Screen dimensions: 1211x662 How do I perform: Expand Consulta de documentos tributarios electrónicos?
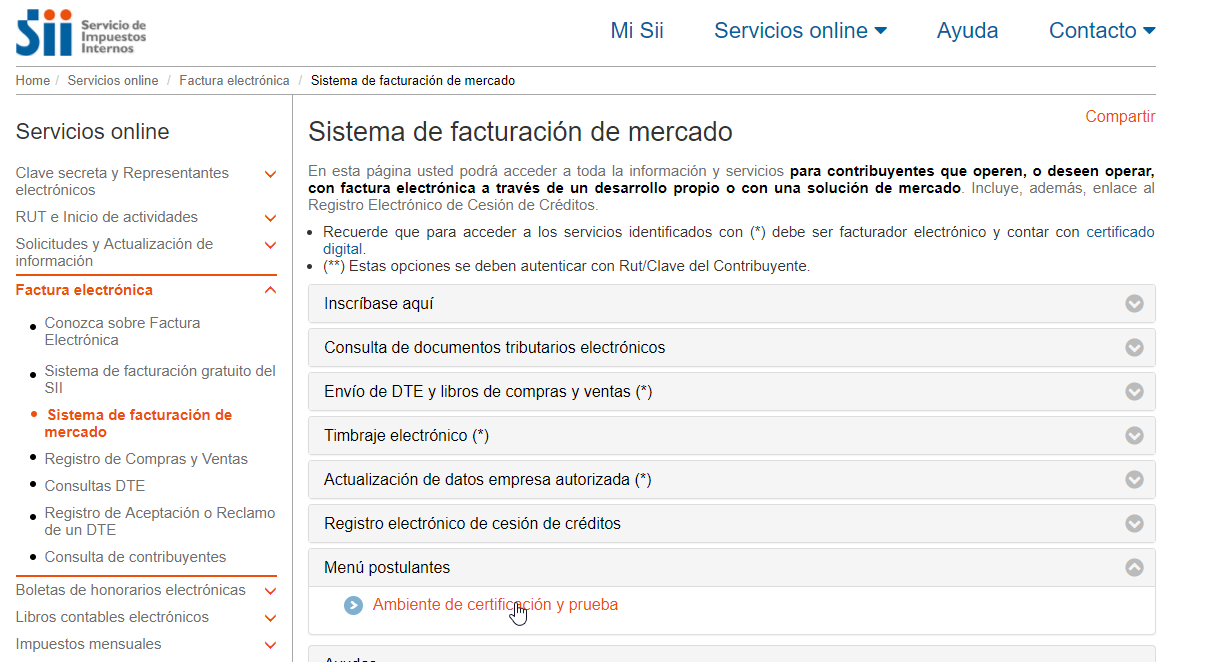click(x=494, y=348)
